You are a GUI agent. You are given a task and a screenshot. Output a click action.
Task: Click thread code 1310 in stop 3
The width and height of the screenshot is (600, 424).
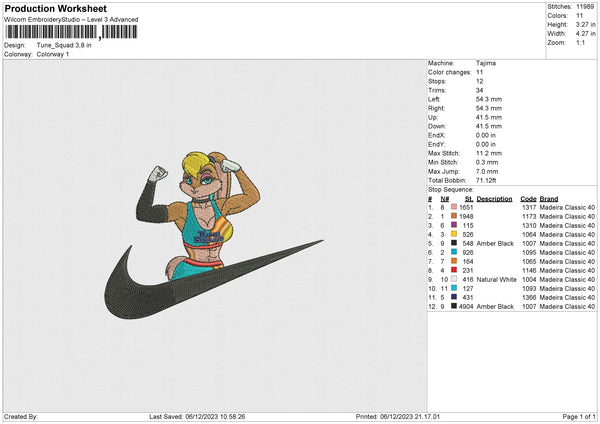coord(529,225)
